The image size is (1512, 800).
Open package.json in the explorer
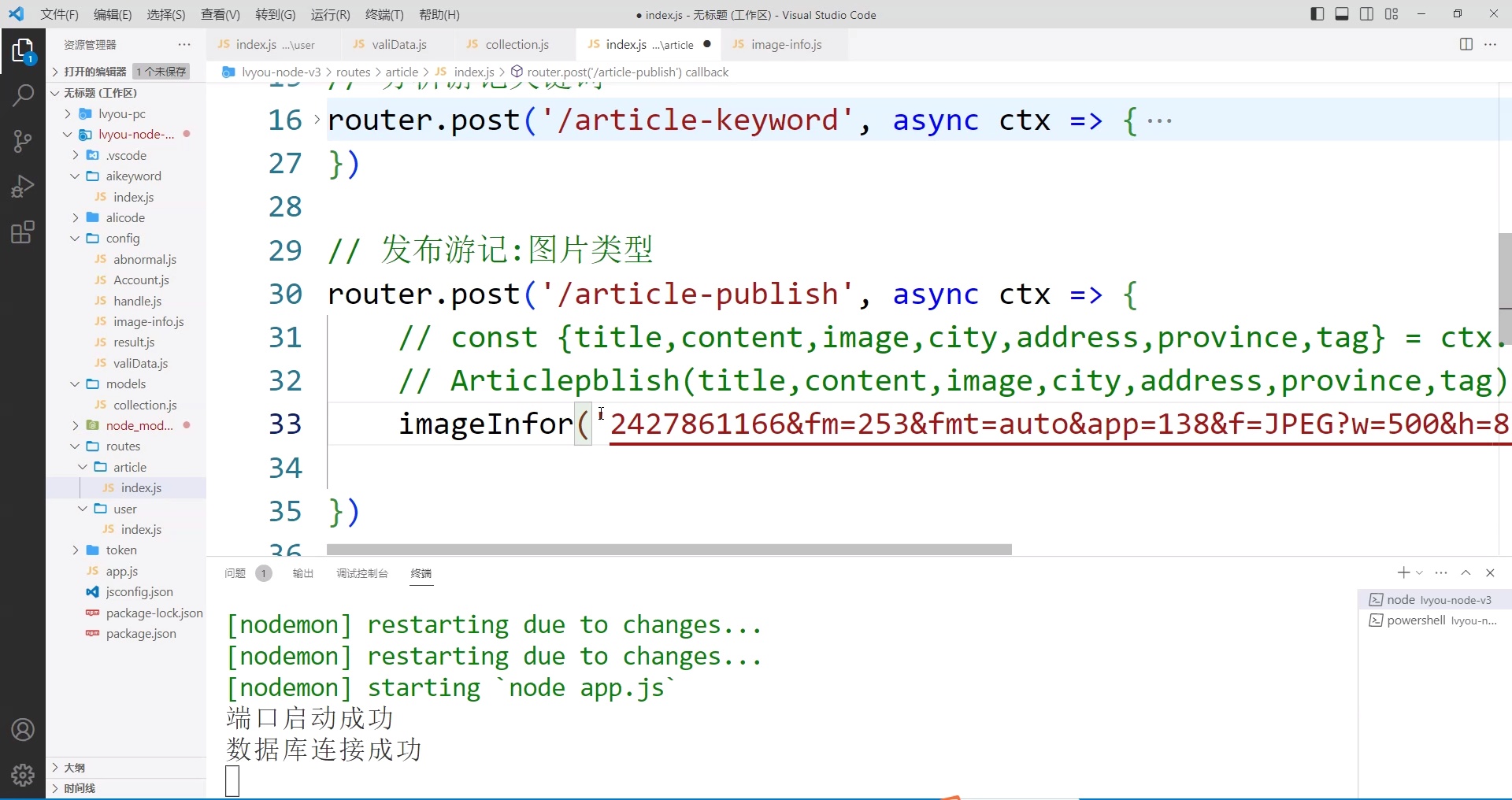point(141,634)
